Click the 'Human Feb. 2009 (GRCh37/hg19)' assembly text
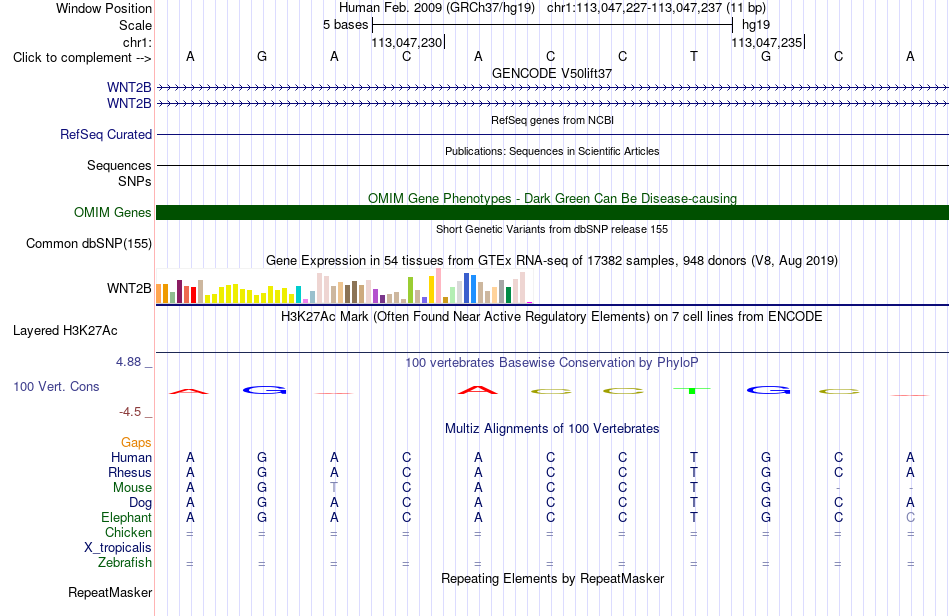 coord(437,8)
